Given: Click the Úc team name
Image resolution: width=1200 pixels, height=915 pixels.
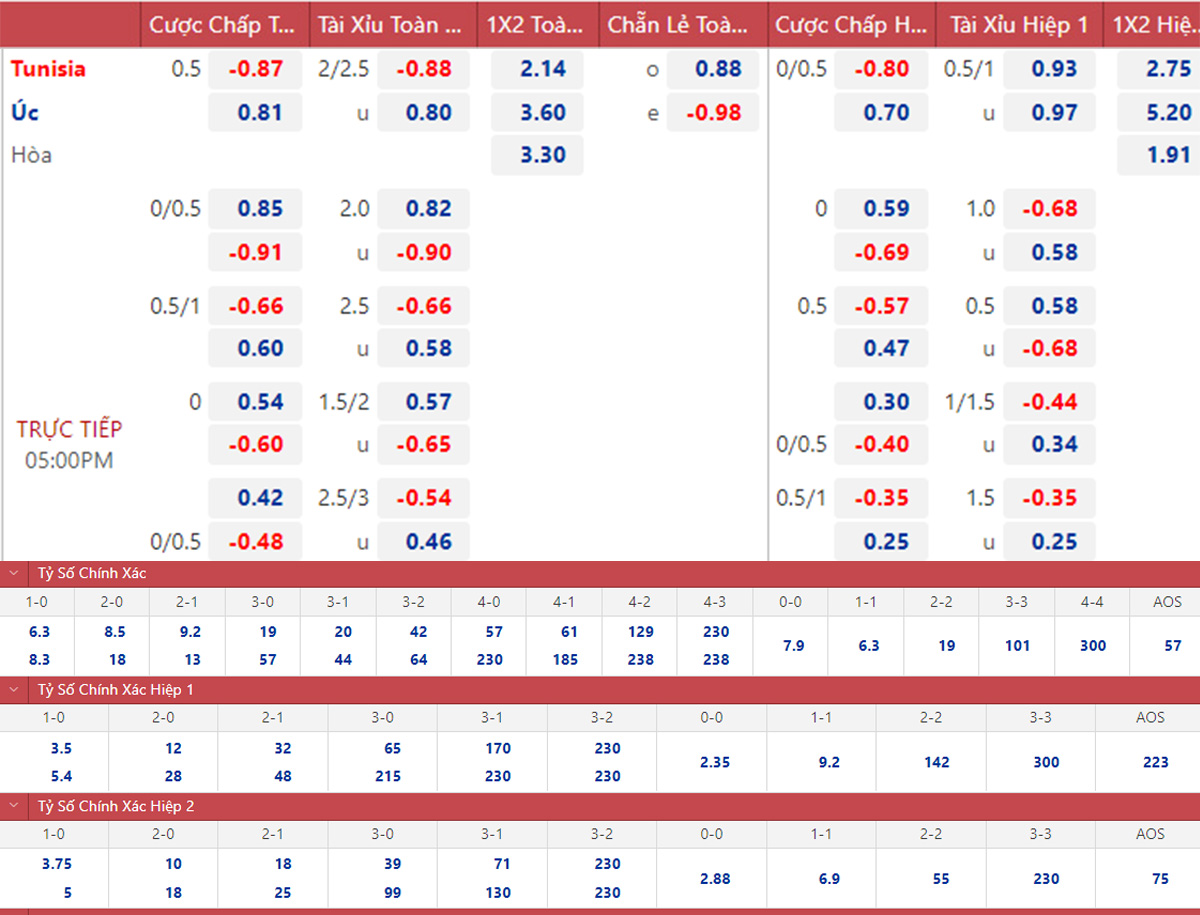Looking at the screenshot, I should click(25, 112).
